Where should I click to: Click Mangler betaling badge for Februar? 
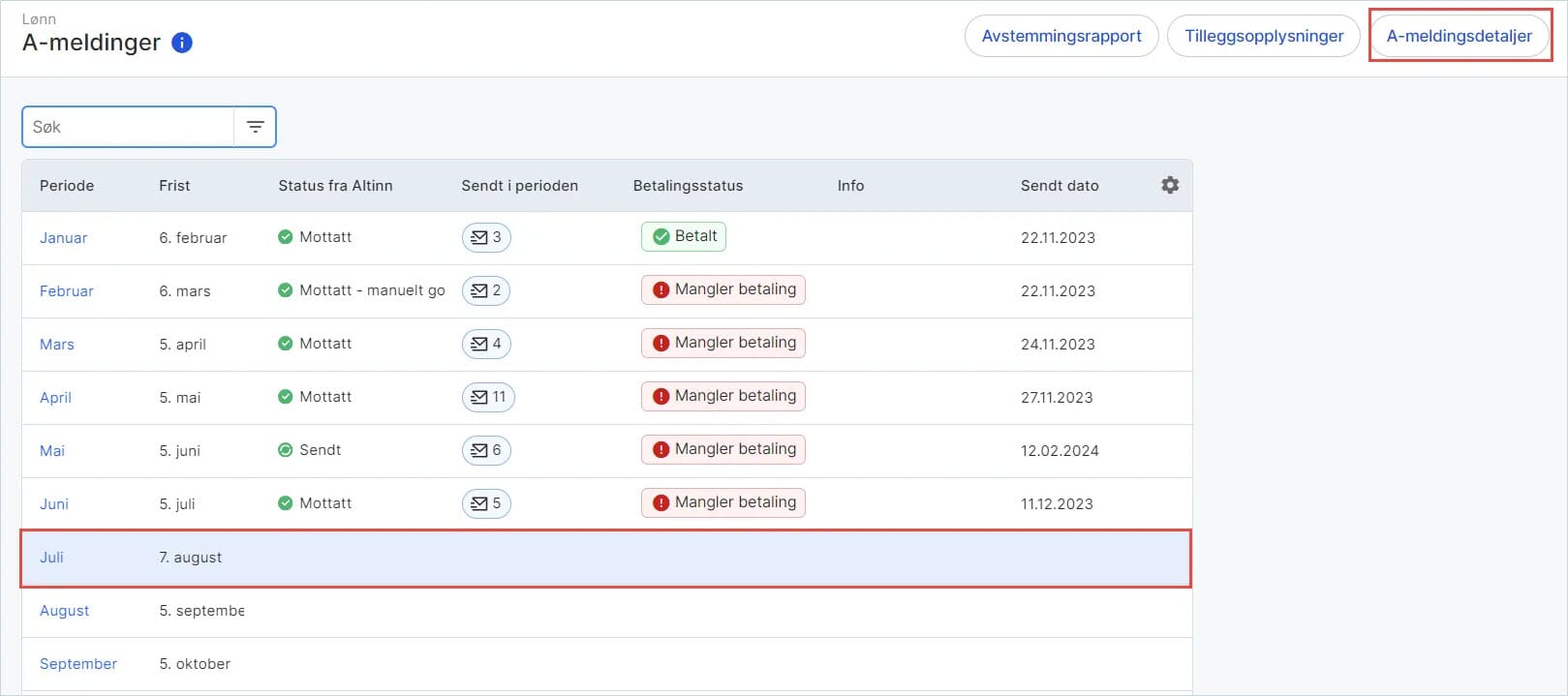click(x=723, y=289)
